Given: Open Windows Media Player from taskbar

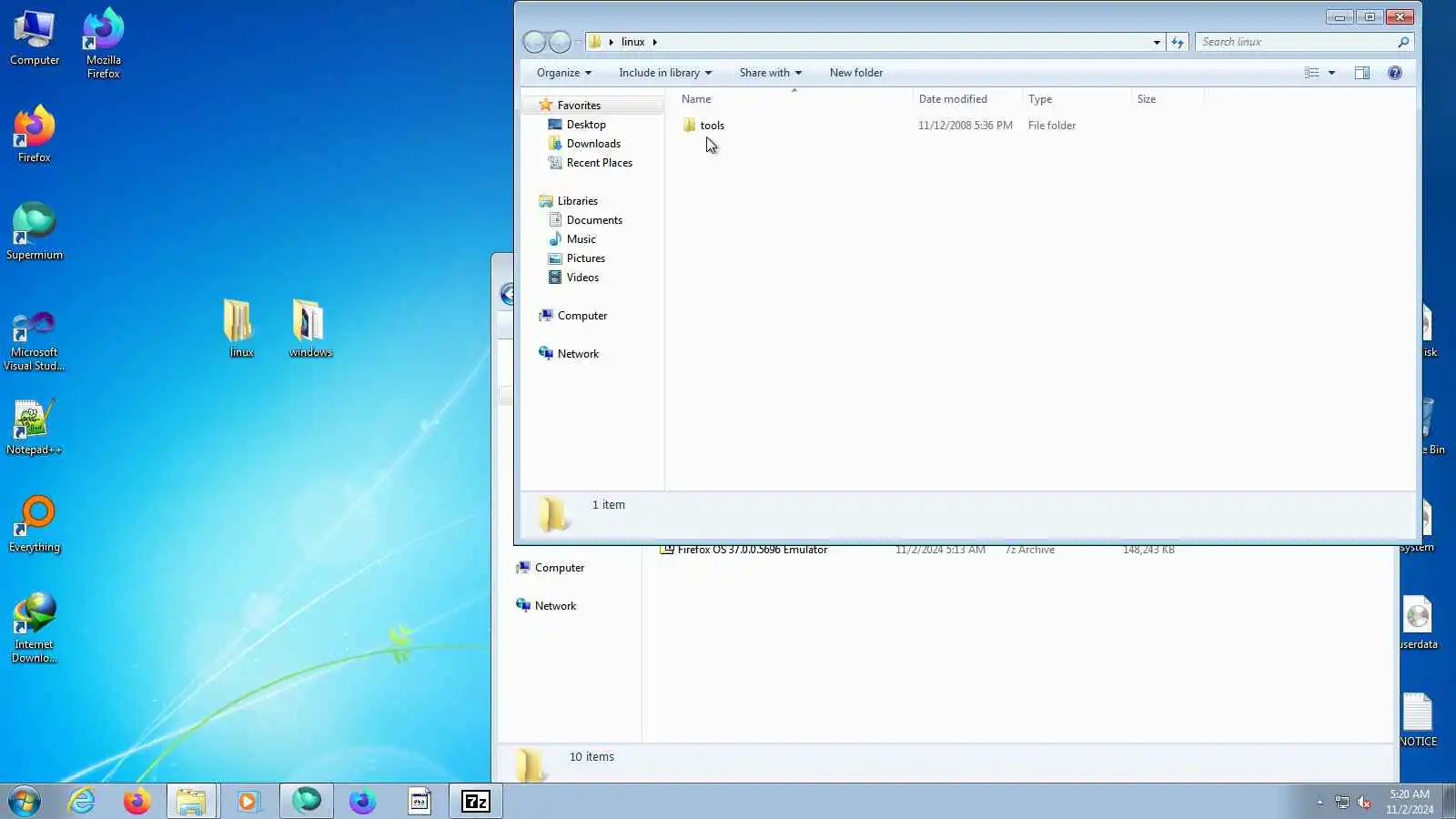Looking at the screenshot, I should 248,802.
